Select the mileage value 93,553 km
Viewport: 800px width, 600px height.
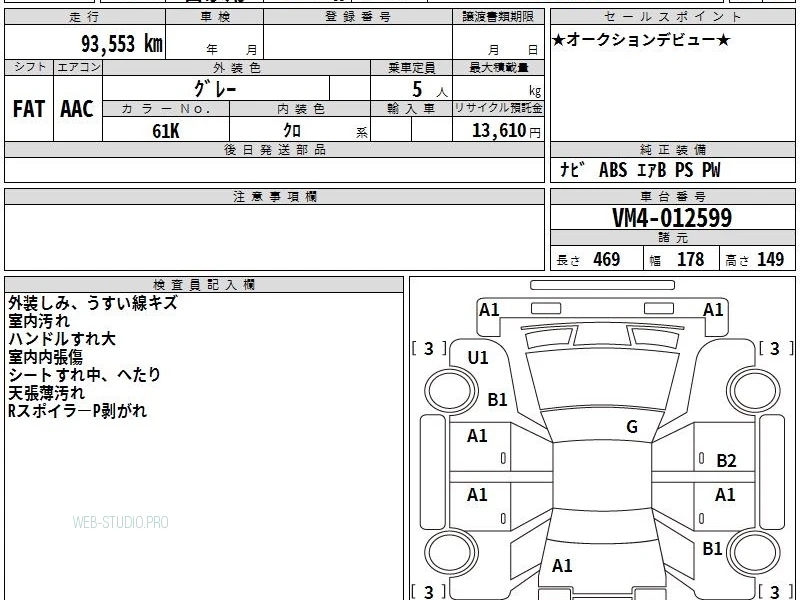pos(122,44)
